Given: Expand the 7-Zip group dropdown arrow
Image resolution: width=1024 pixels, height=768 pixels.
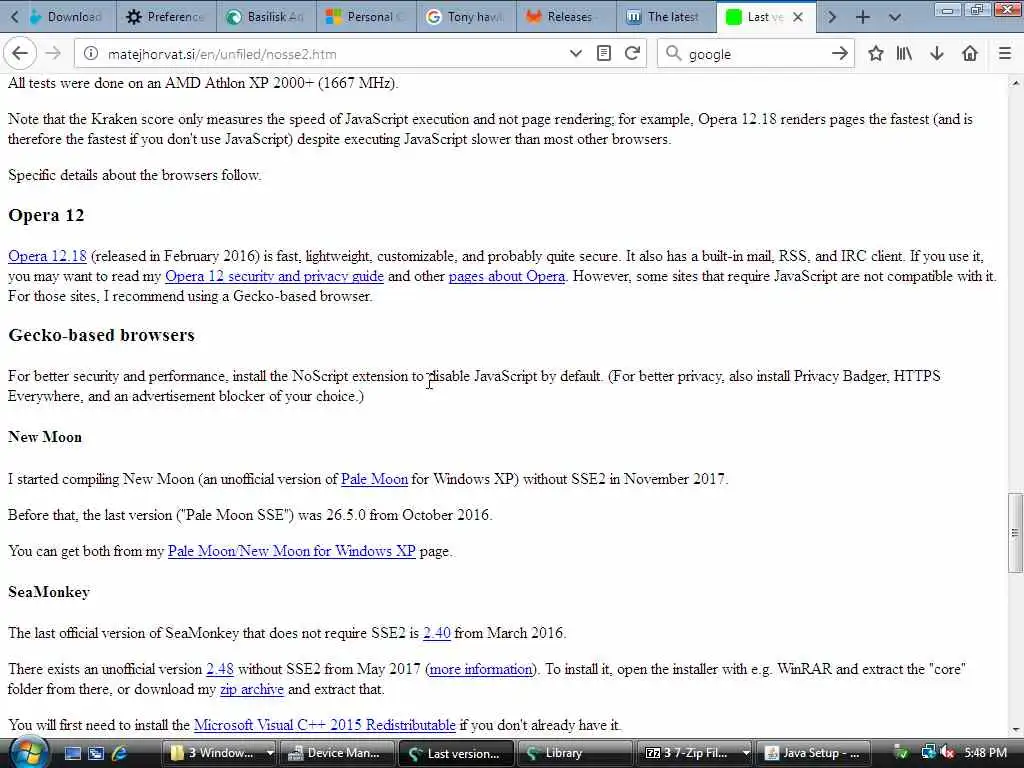Looking at the screenshot, I should point(746,753).
